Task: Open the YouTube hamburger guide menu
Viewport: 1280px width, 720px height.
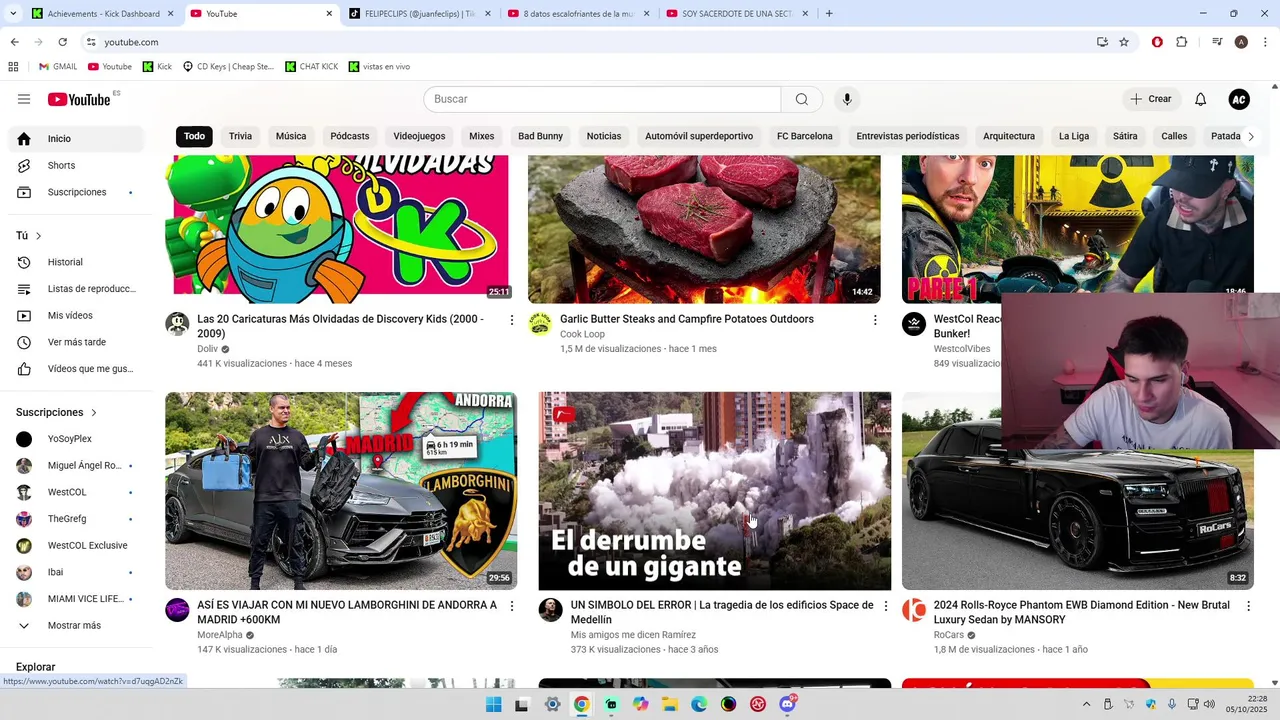Action: pos(24,99)
